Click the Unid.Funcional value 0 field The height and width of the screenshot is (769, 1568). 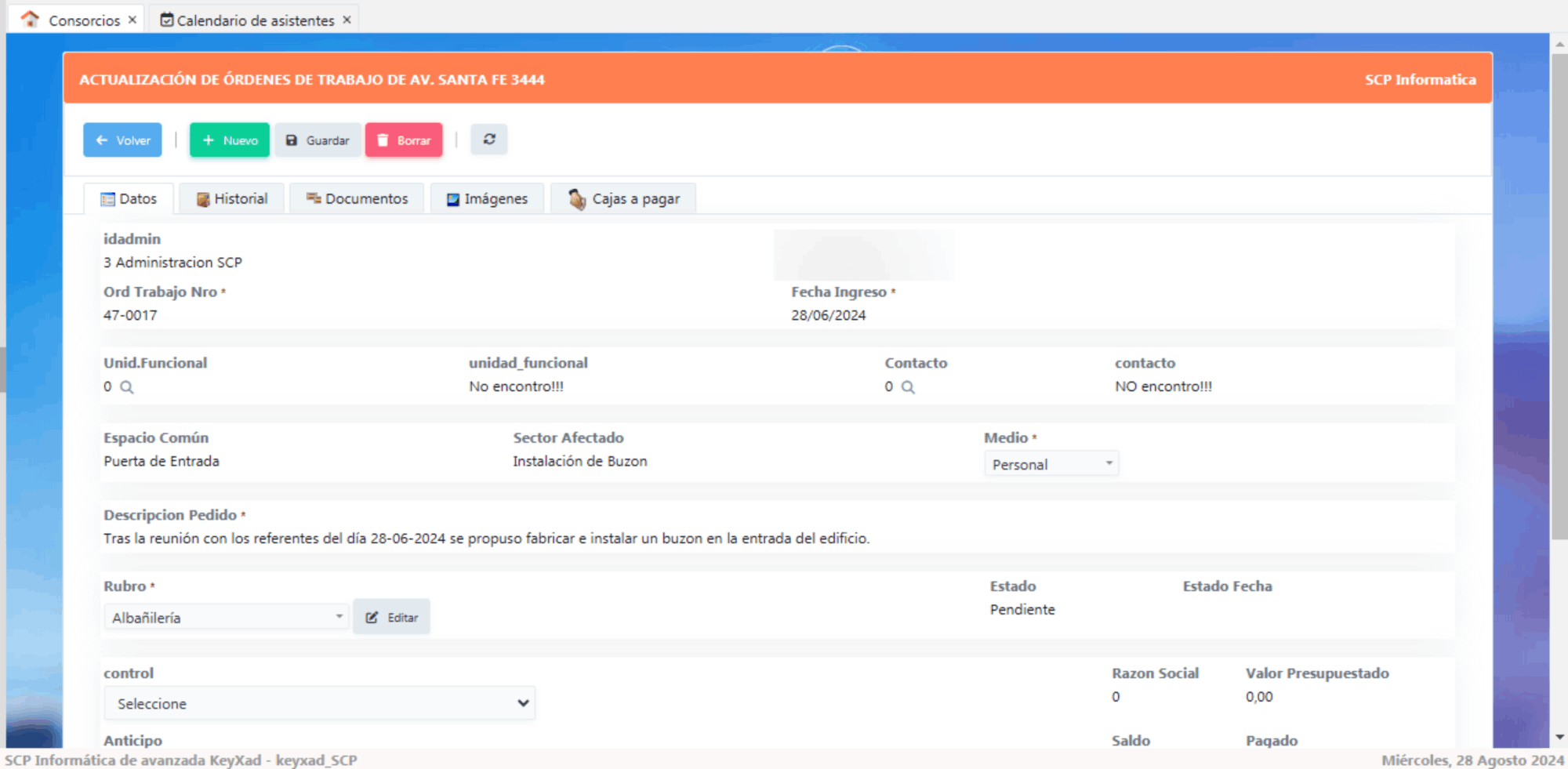[107, 386]
